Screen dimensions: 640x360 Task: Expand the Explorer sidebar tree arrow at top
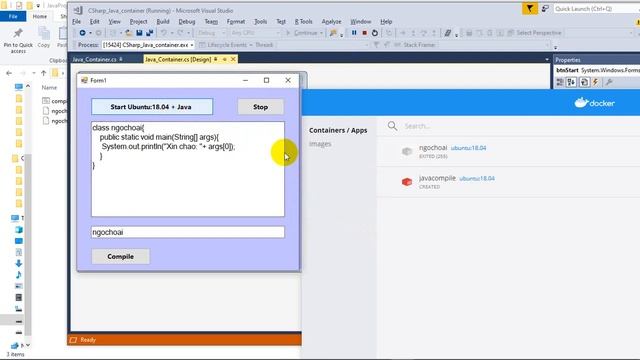tap(28, 86)
